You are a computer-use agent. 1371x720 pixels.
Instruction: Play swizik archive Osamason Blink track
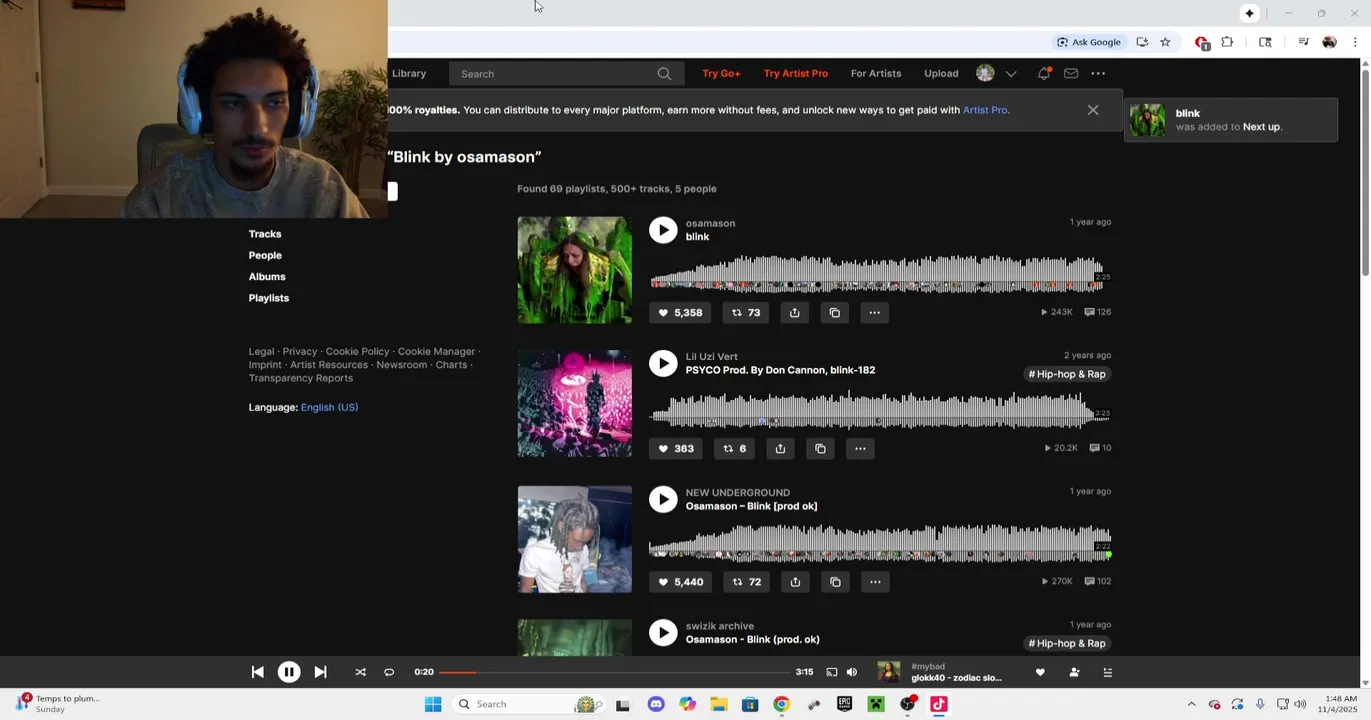(663, 632)
